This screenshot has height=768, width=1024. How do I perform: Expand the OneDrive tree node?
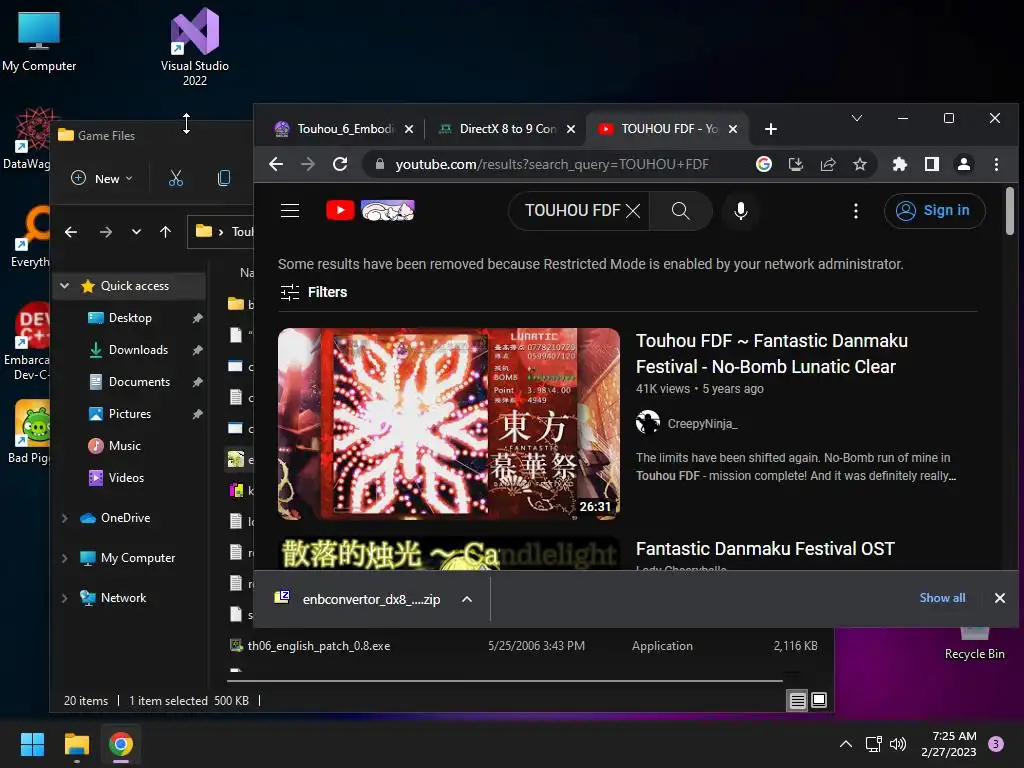[x=64, y=518]
